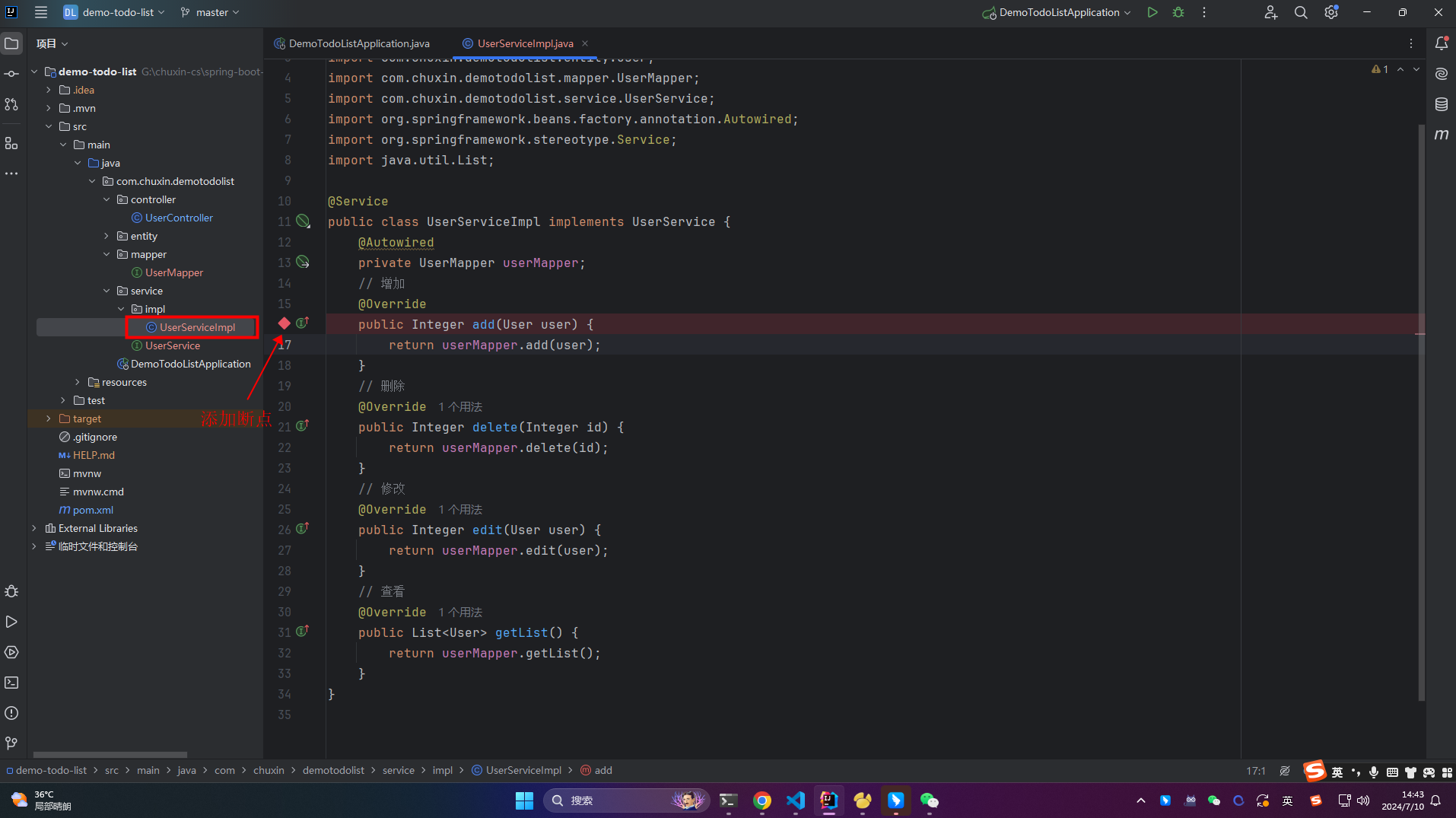Click the 17:1 caret position indicator
This screenshot has height=818, width=1456.
click(1256, 771)
